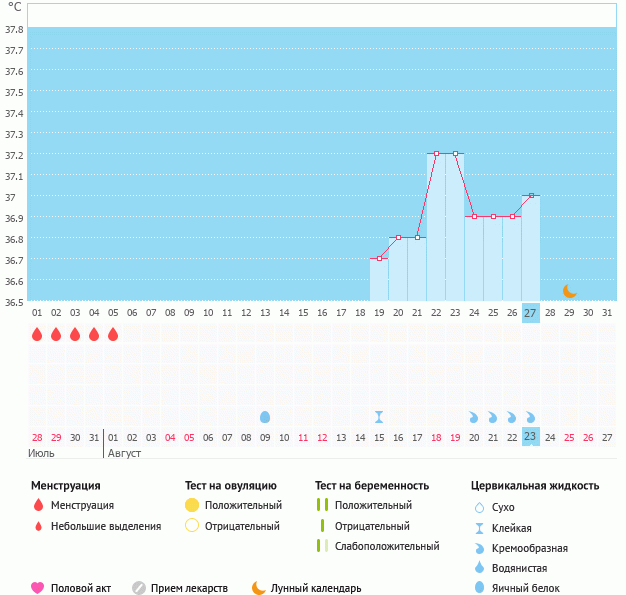The height and width of the screenshot is (595, 626).
Task: Click the pink heart icon in the legend
Action: click(38, 588)
